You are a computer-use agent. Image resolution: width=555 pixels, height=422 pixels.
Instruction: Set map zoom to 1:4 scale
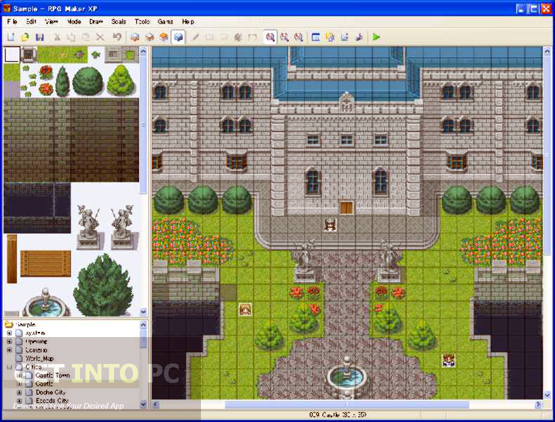pos(299,37)
